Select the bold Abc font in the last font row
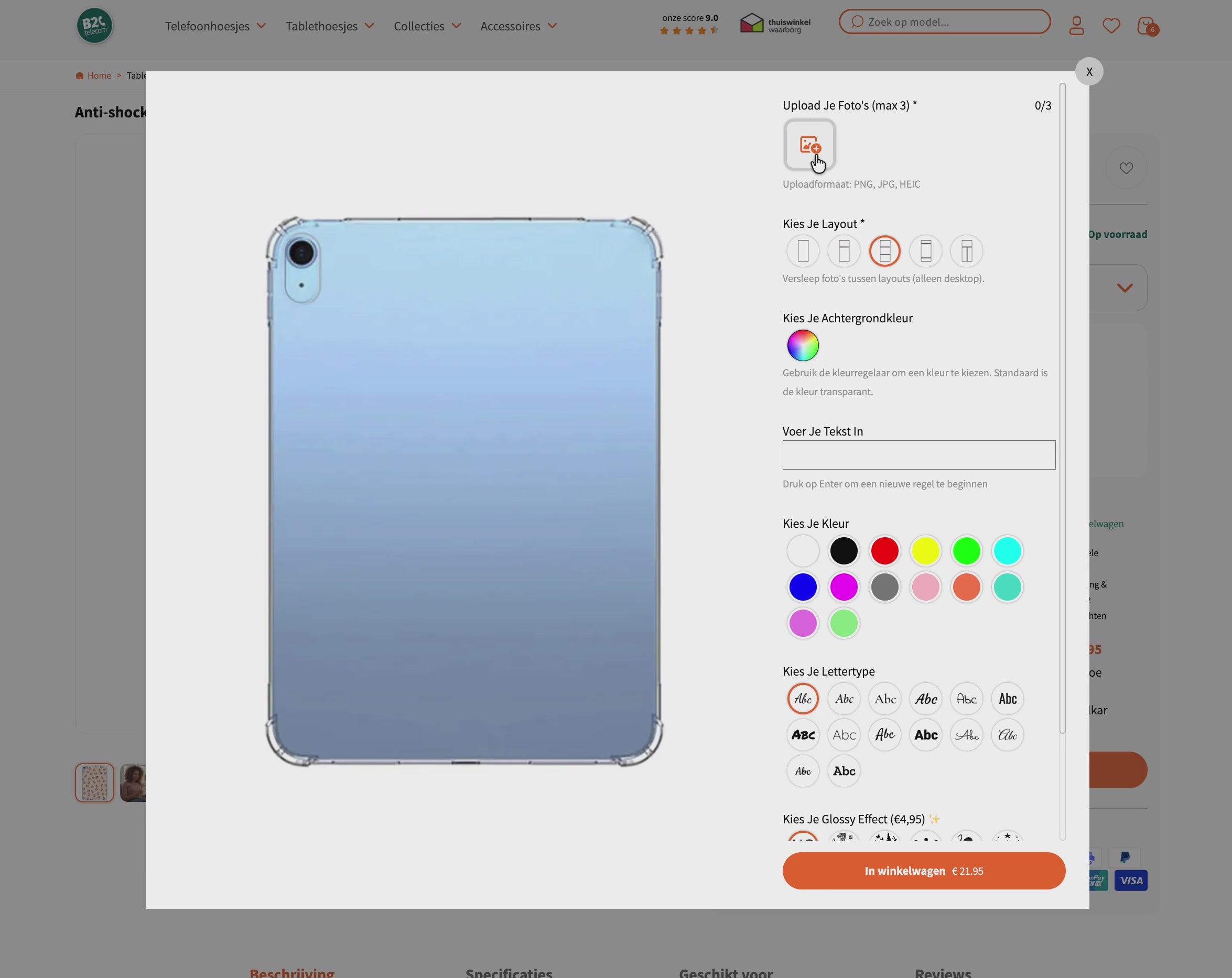Viewport: 1232px width, 978px height. pyautogui.click(x=844, y=770)
